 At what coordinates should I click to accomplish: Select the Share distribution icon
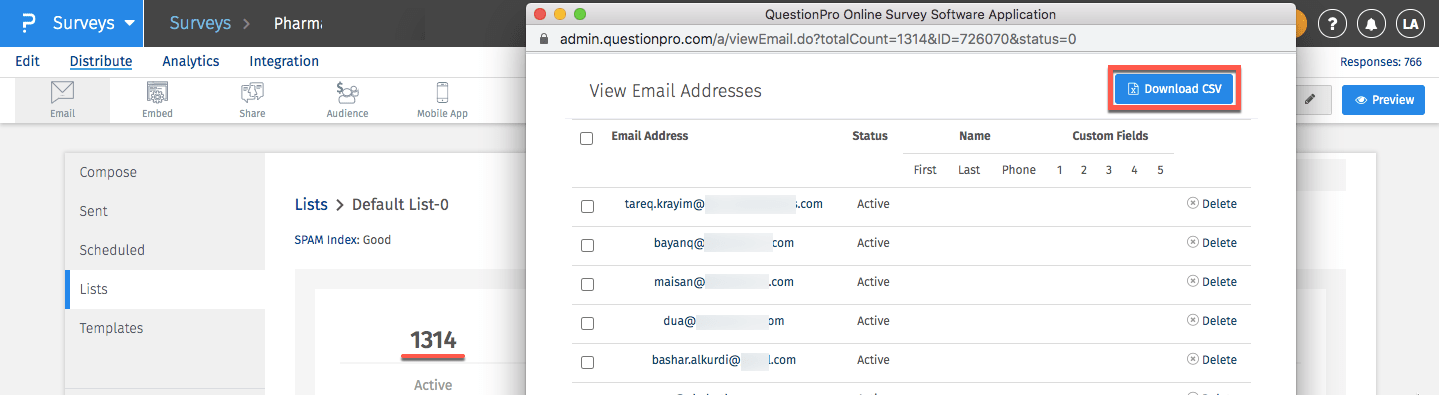252,100
